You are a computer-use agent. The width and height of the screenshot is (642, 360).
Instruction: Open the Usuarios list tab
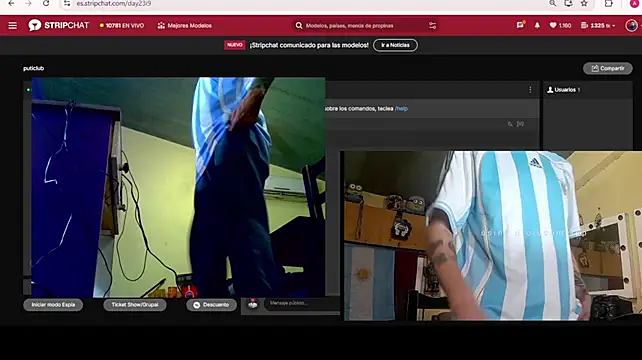pyautogui.click(x=564, y=90)
